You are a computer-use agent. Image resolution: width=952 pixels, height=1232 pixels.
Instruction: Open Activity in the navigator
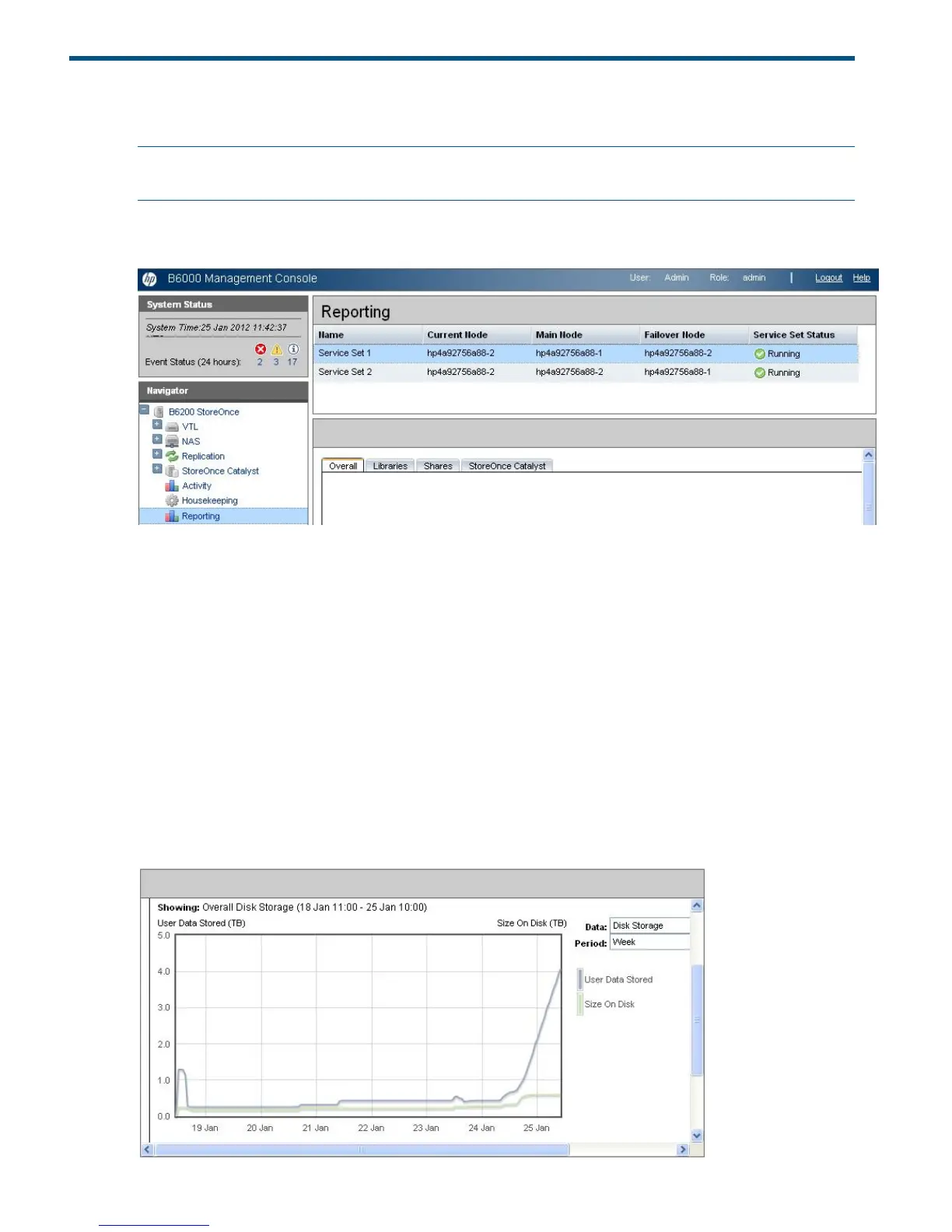[197, 486]
